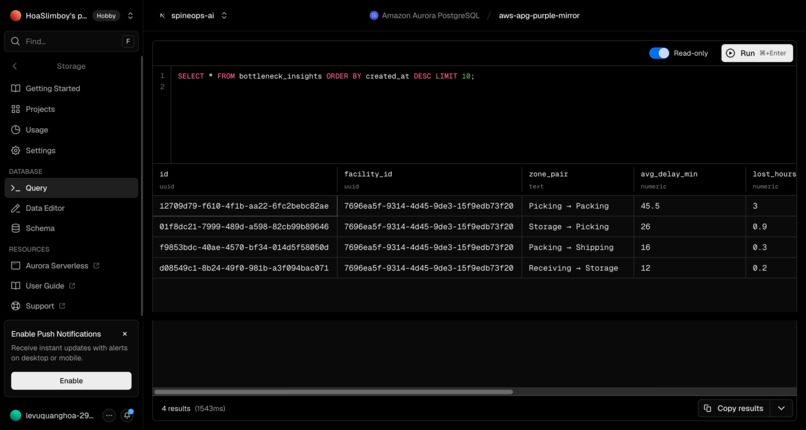Go back with the Storage arrow
Viewport: 806px width, 430px height.
click(x=14, y=66)
